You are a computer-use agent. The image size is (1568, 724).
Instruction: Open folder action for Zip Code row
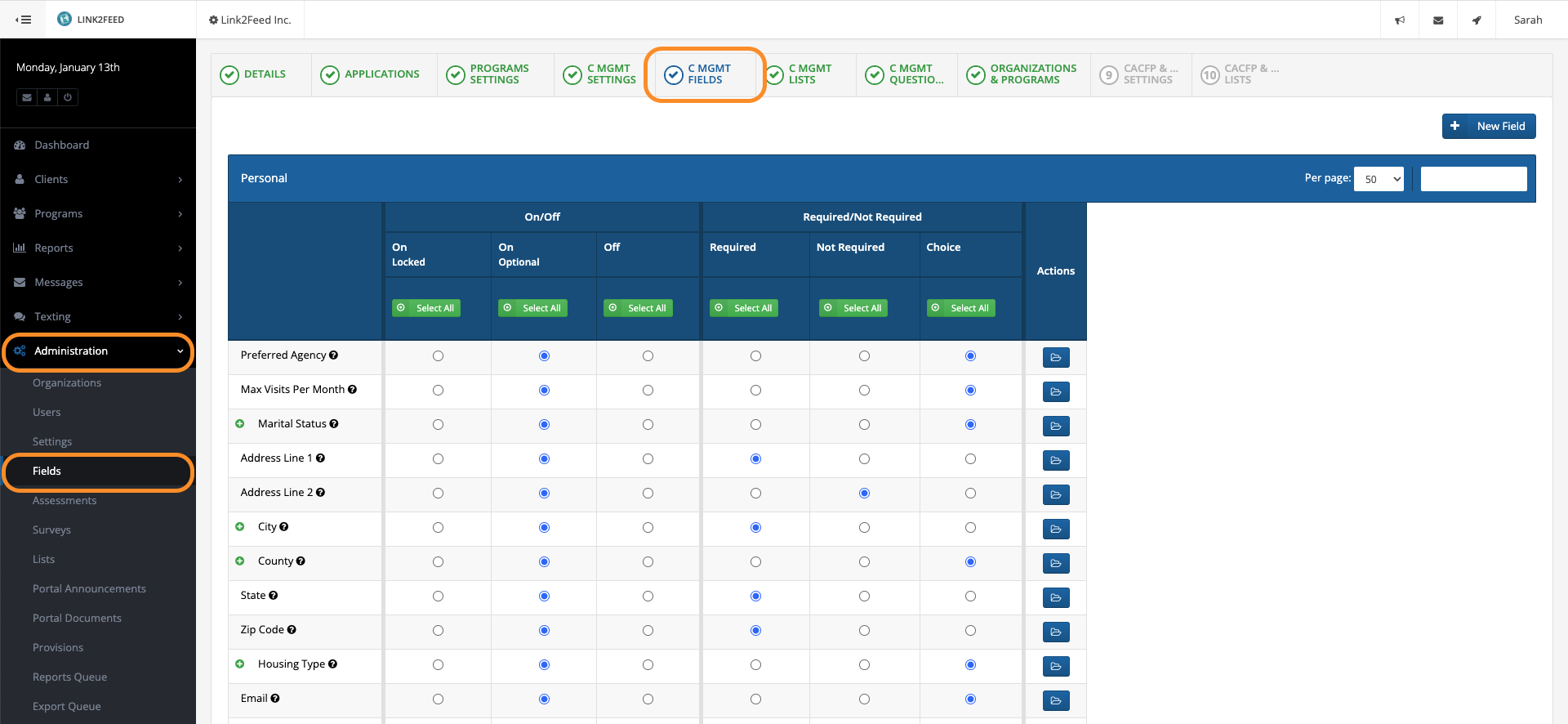pyautogui.click(x=1055, y=632)
